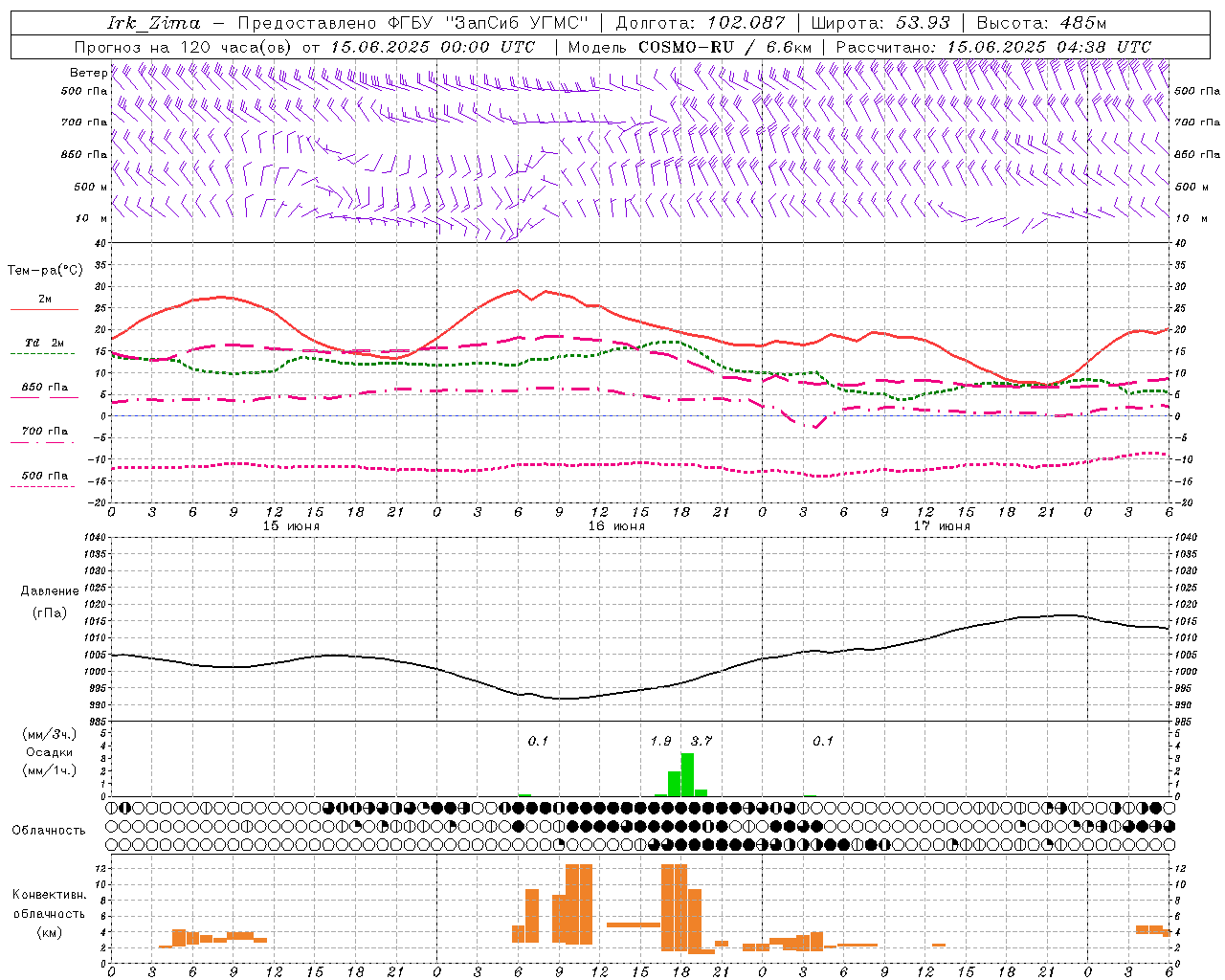Click the '(км)' convective height unit
Image resolution: width=1225 pixels, height=980 pixels.
pyautogui.click(x=50, y=932)
